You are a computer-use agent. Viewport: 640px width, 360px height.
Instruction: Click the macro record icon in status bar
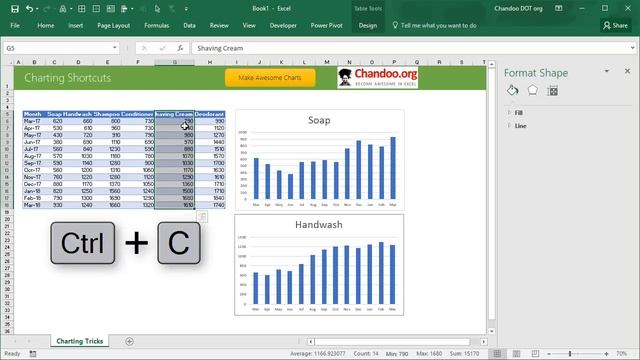33,354
